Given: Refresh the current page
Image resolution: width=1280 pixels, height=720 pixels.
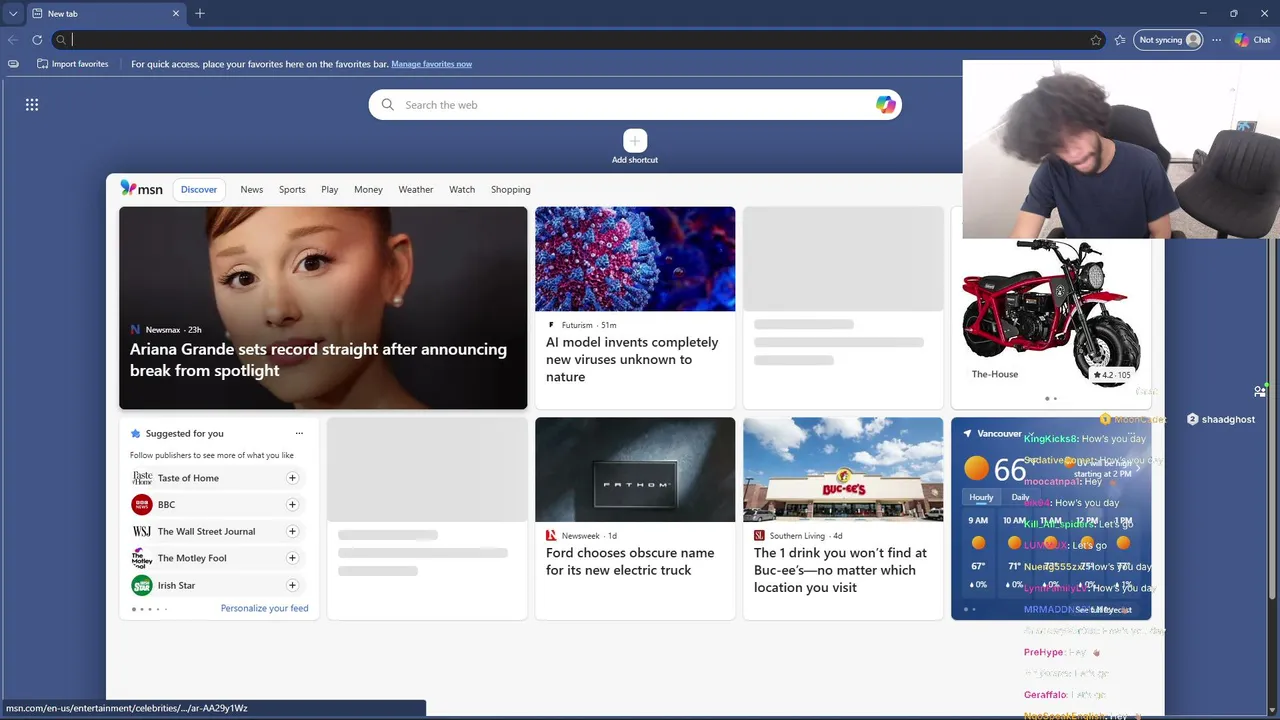Looking at the screenshot, I should click(x=37, y=40).
